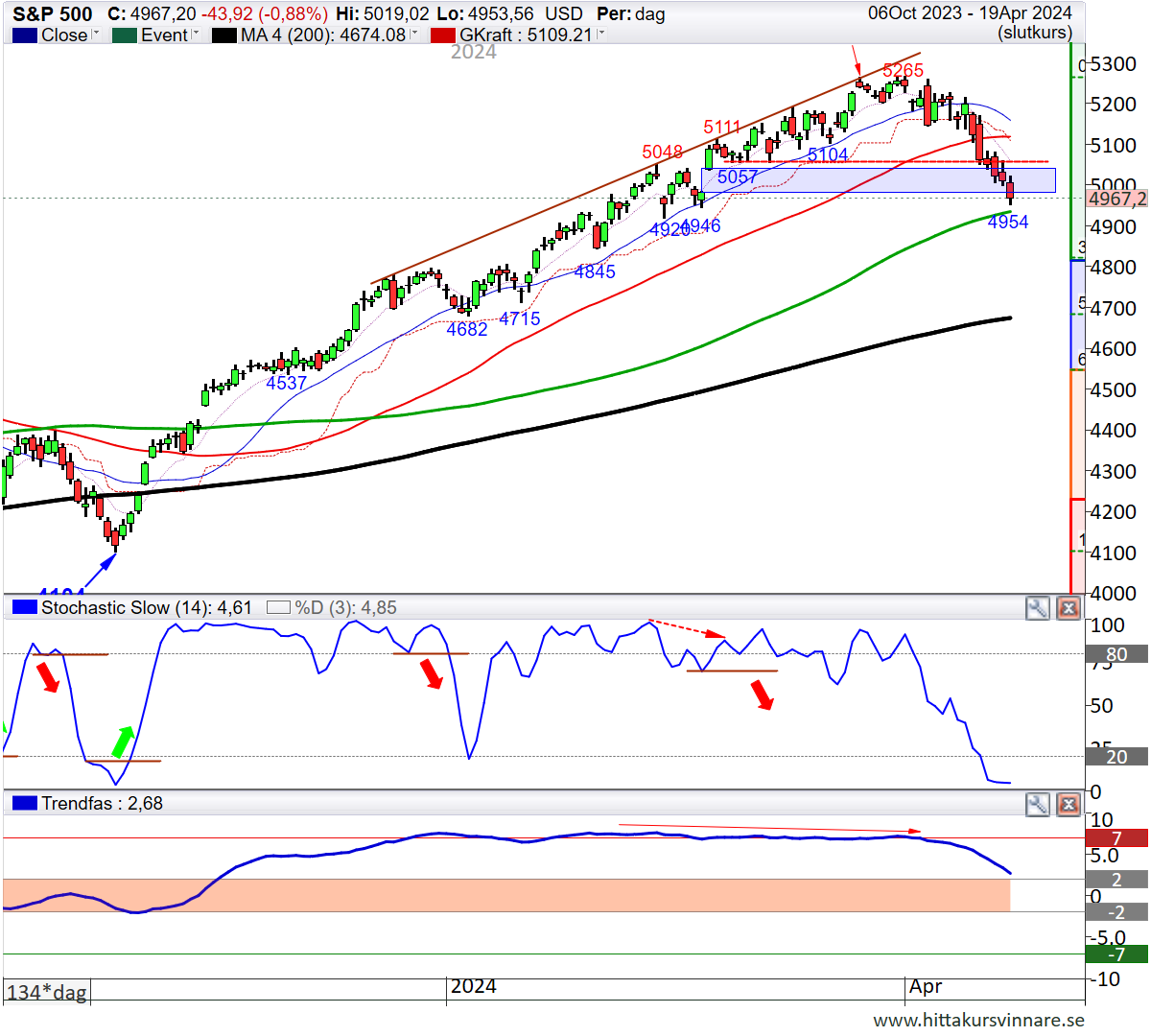Click the closing price C: 4967,20
The width and height of the screenshot is (1151, 1036).
pyautogui.click(x=152, y=14)
